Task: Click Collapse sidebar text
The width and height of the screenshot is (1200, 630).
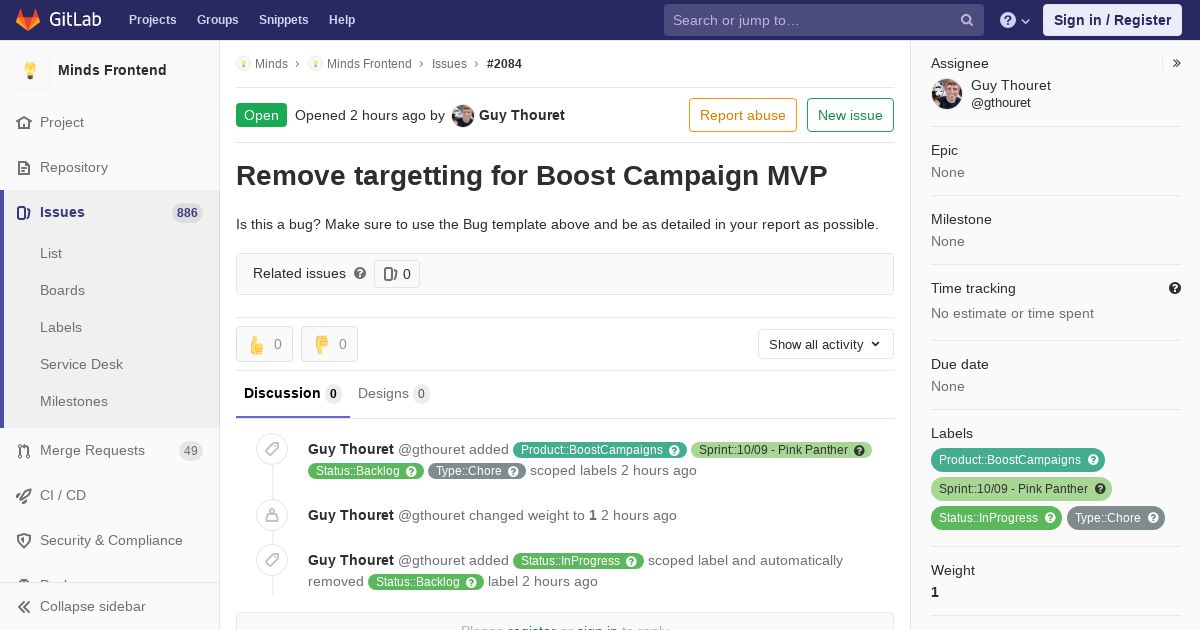Action: point(92,606)
